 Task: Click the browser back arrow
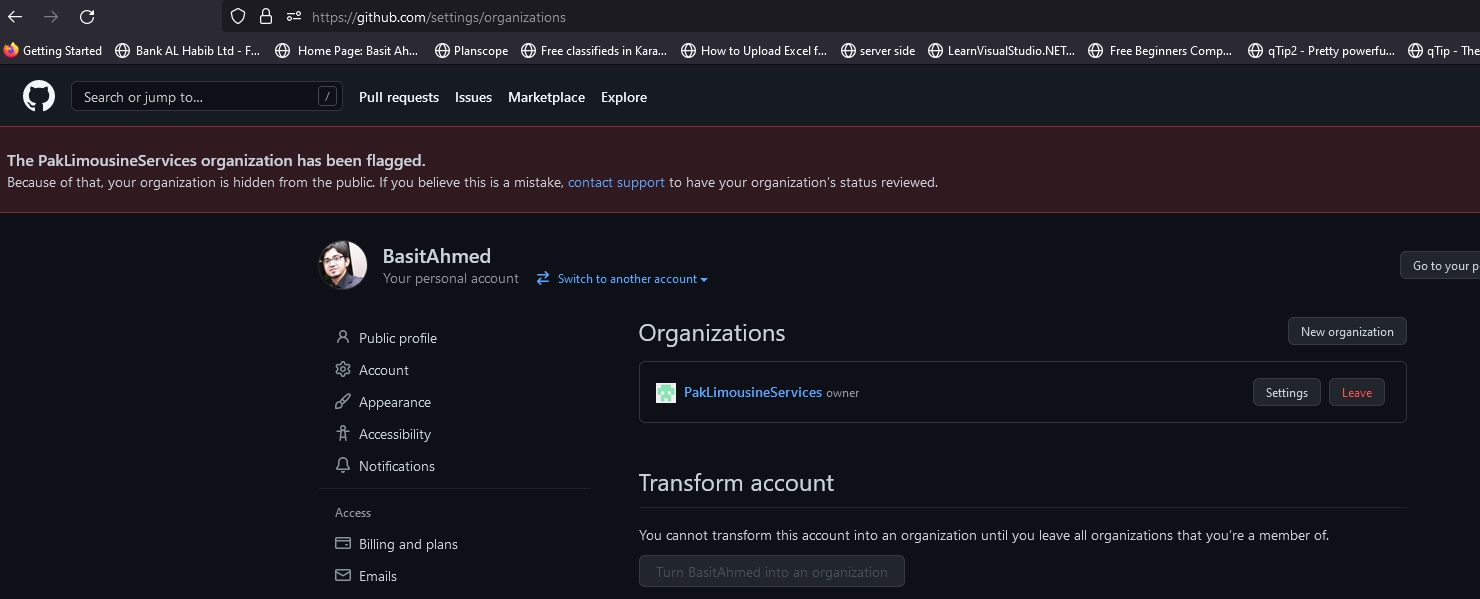coord(15,17)
